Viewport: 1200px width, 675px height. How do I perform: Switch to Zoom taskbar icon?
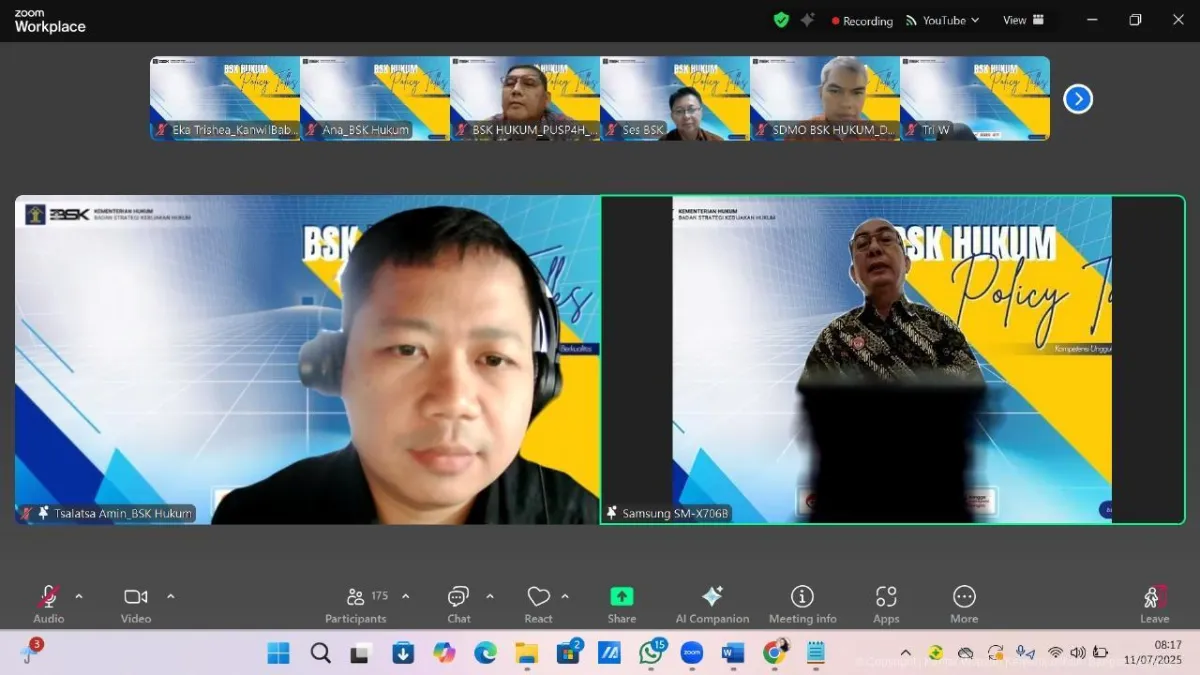click(x=692, y=653)
